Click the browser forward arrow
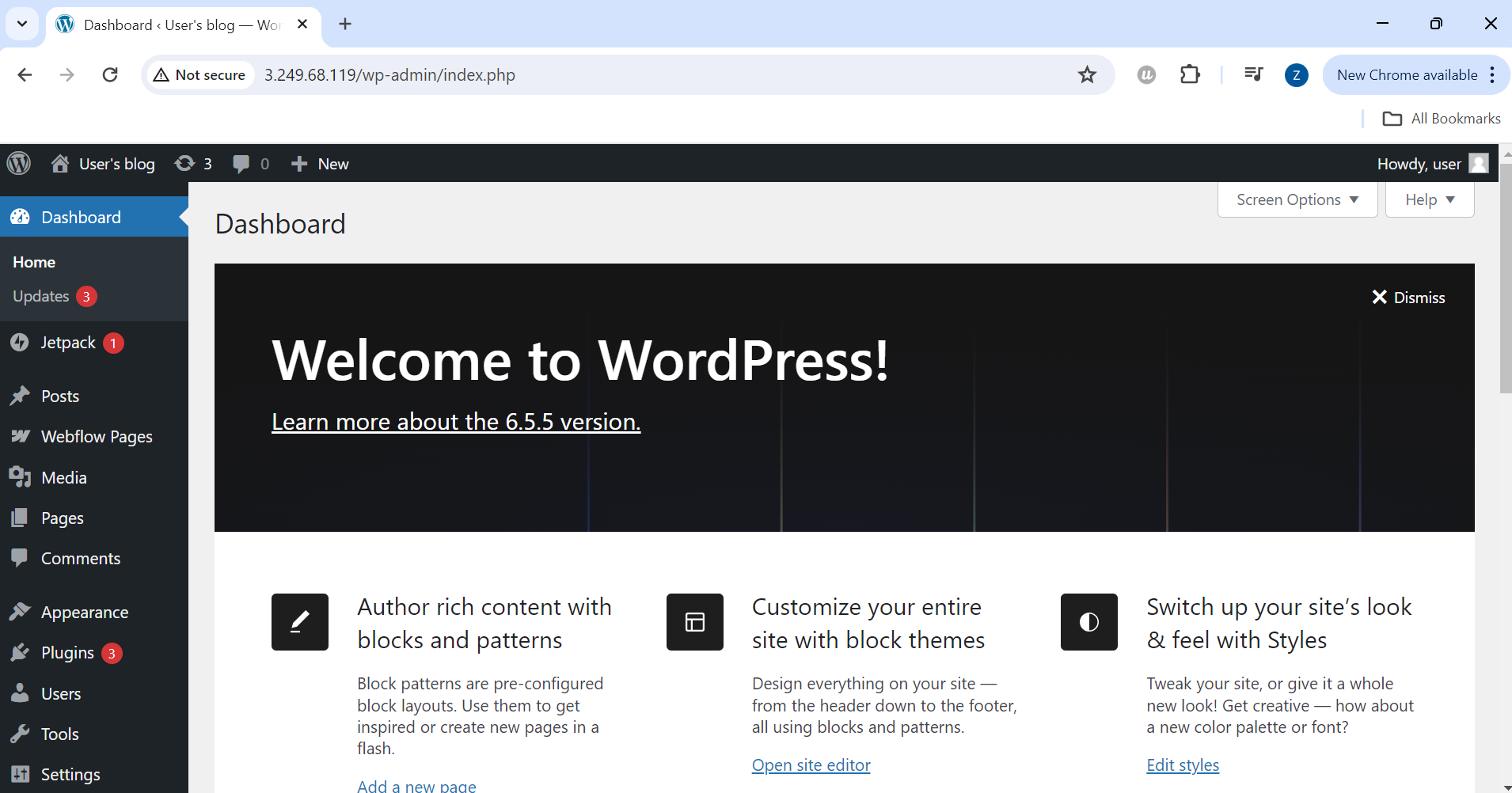This screenshot has width=1512, height=793. click(x=67, y=74)
